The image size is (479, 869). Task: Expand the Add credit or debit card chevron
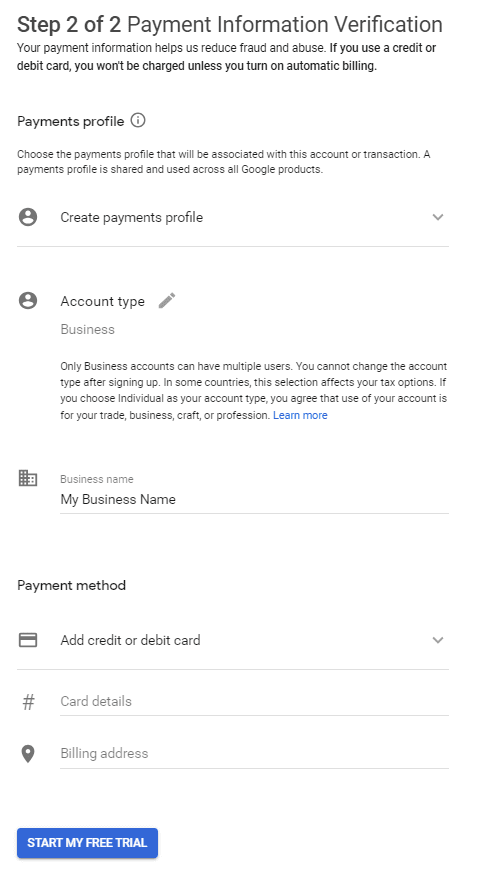438,640
